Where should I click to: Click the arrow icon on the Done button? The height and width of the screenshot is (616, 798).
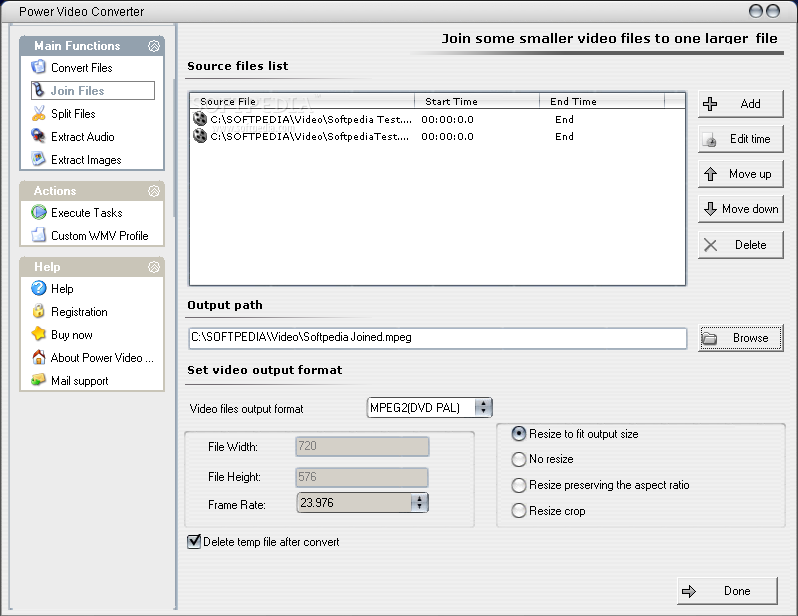[689, 591]
